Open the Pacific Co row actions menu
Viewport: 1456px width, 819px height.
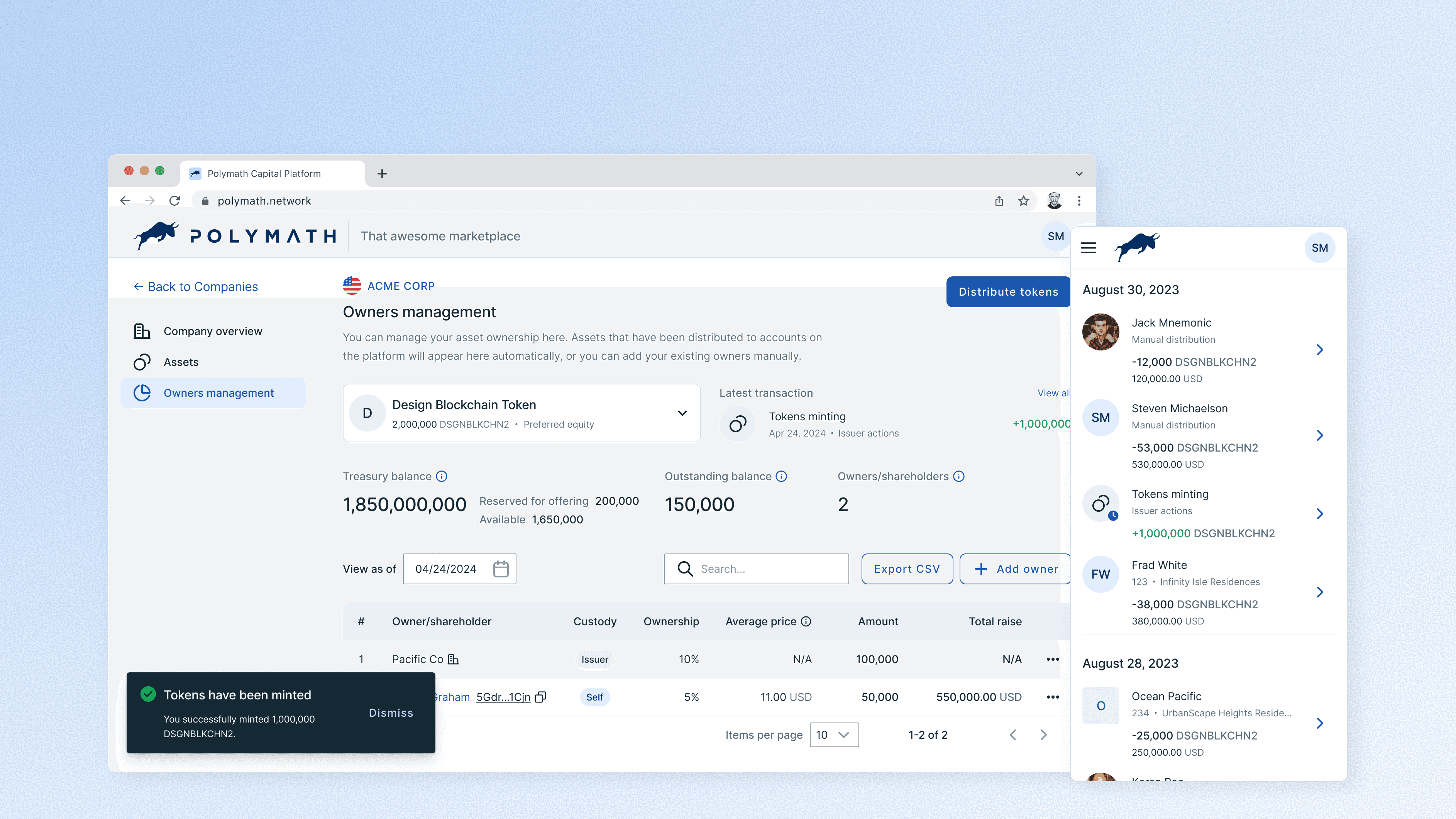coord(1052,659)
